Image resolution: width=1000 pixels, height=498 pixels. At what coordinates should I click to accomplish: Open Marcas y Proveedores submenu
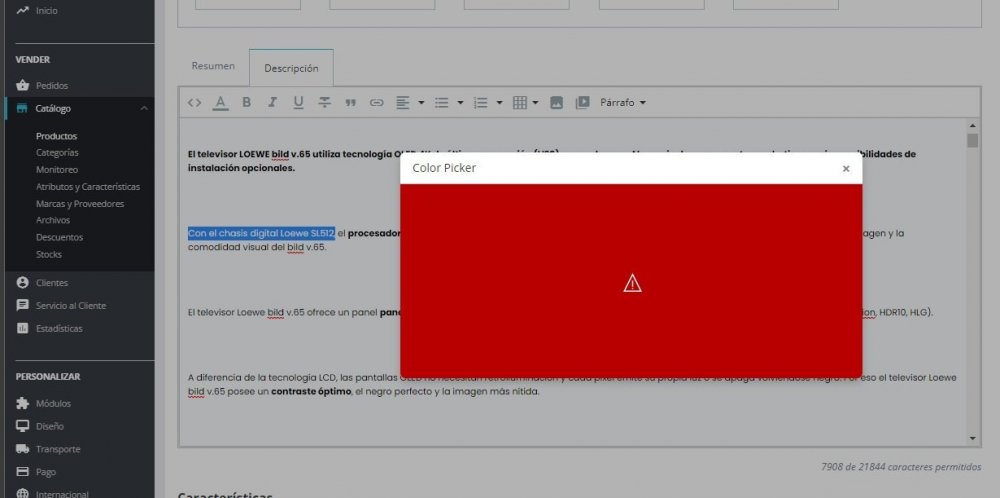point(80,204)
